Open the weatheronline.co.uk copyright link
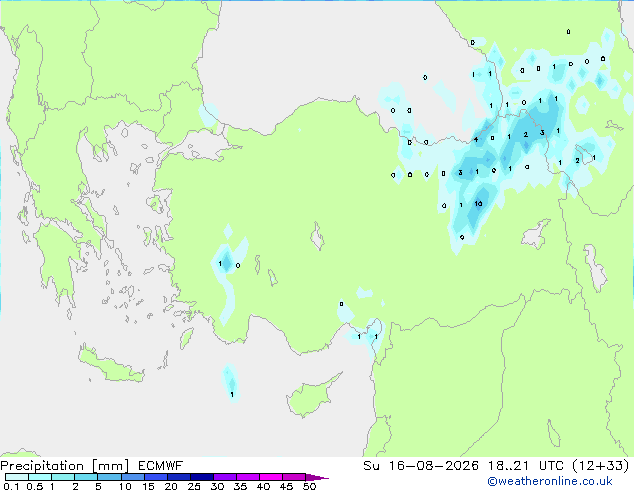634x490 pixels. (550, 481)
